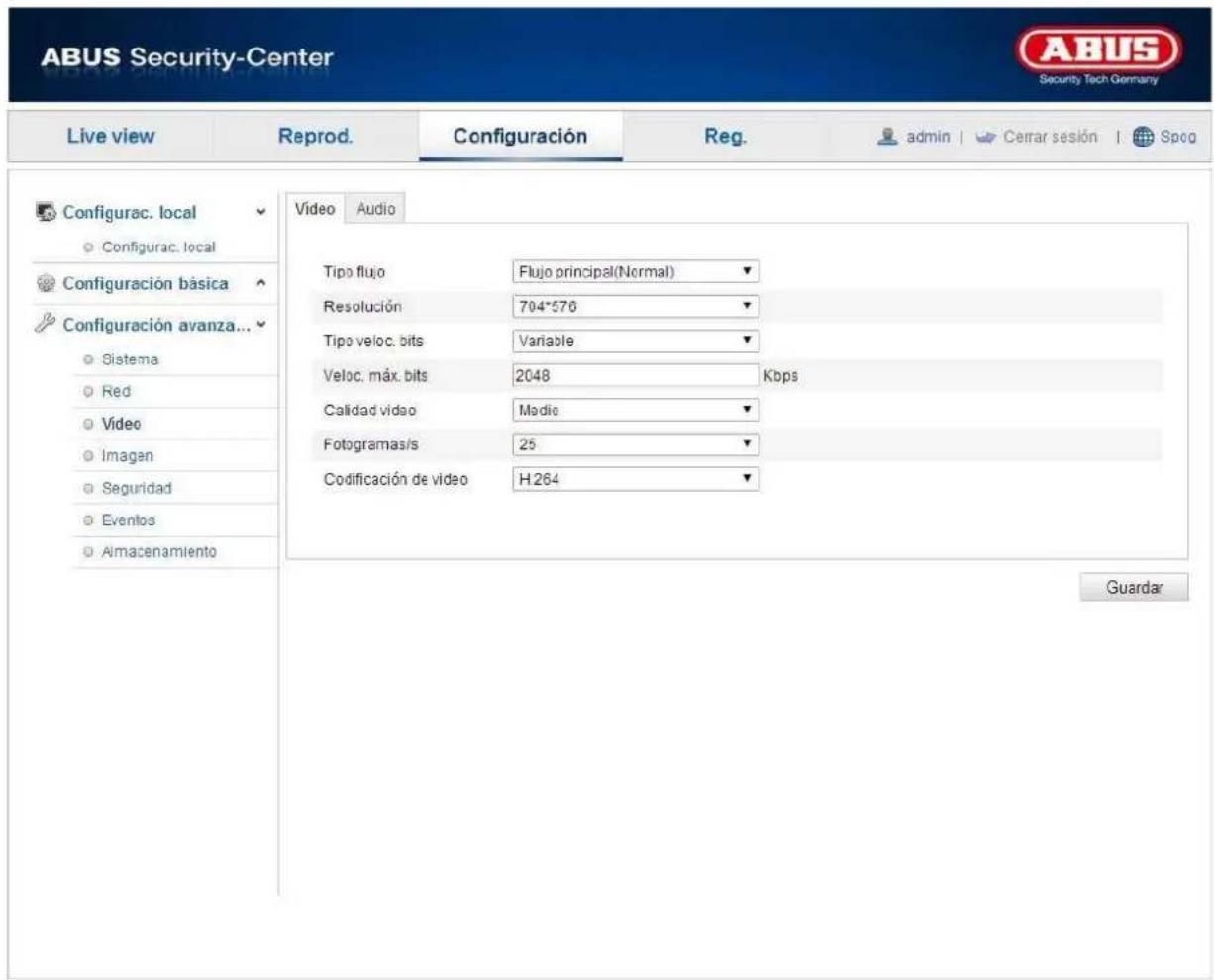Collapse the Configuración avanzada section chevron

pyautogui.click(x=261, y=325)
